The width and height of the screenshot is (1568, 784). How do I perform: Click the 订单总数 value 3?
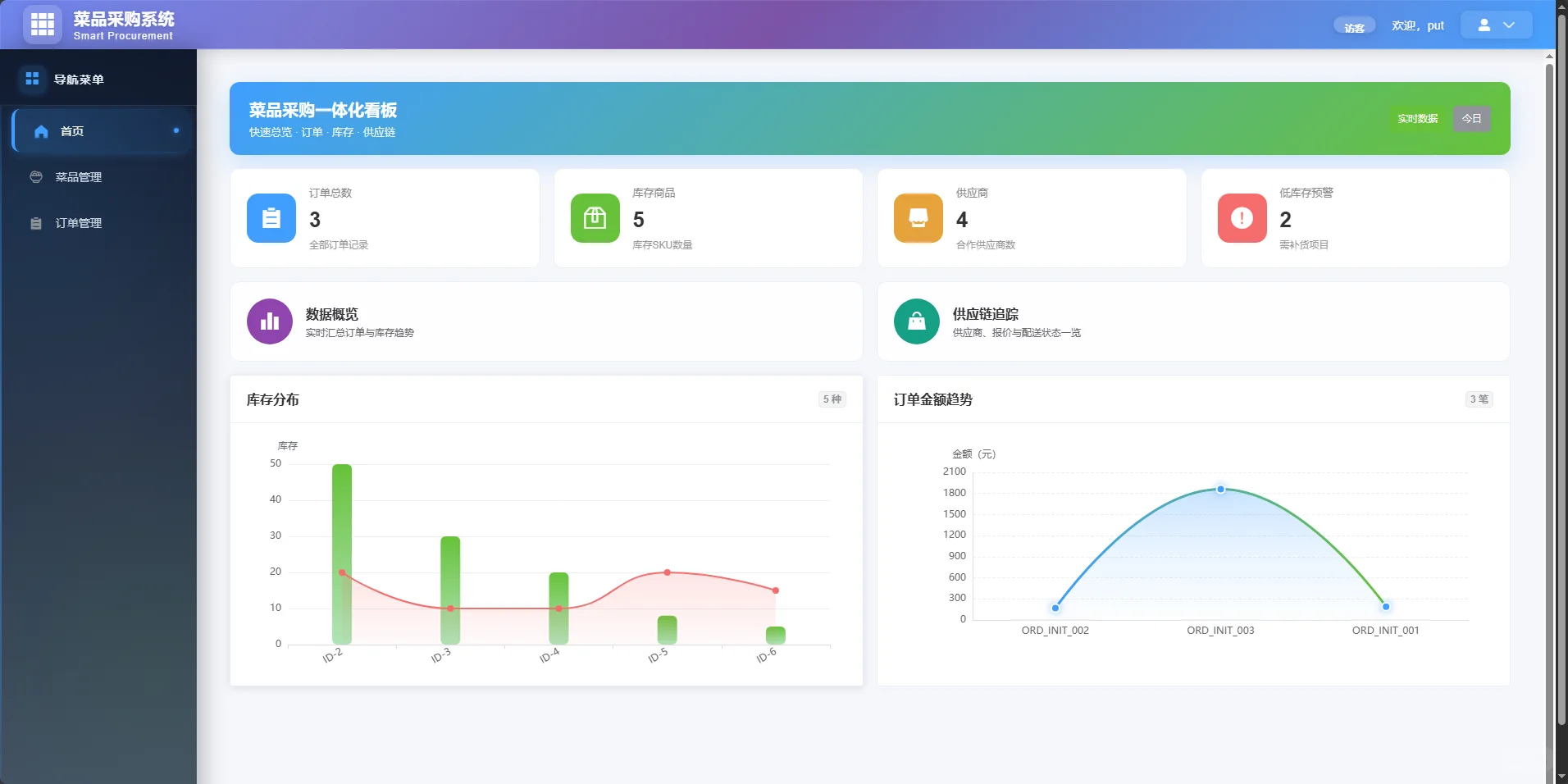315,220
